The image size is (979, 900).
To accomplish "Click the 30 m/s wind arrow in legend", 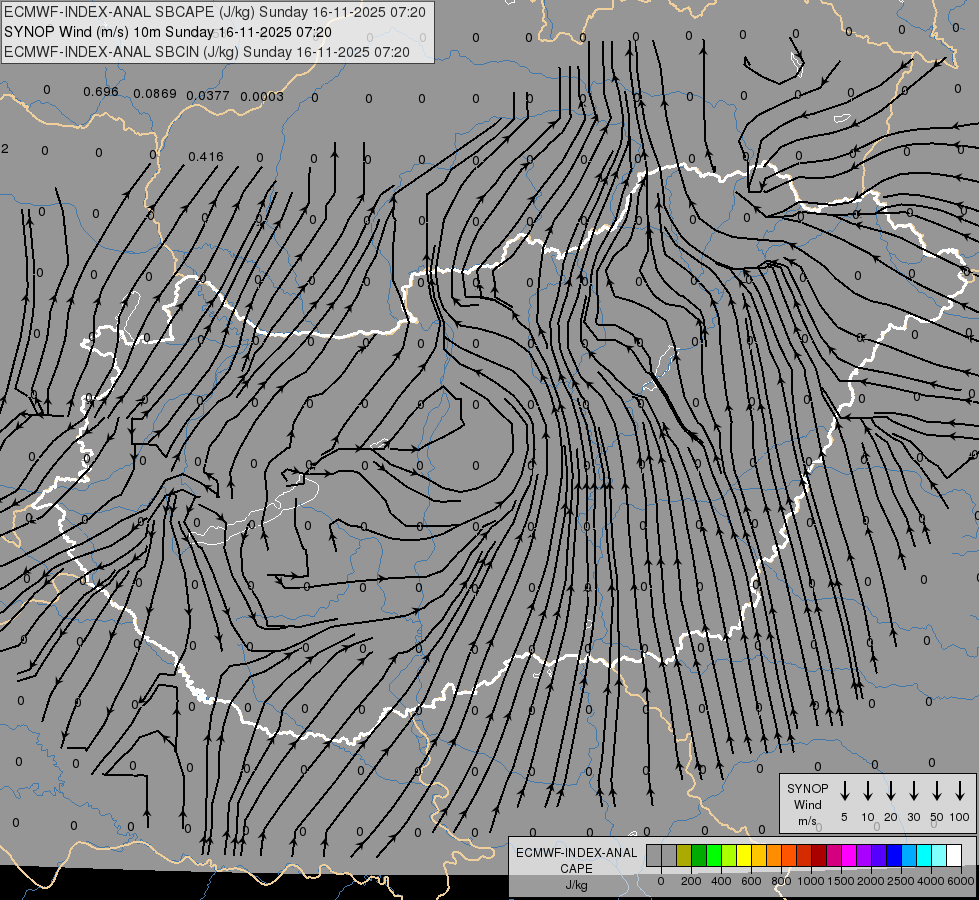I will (914, 791).
